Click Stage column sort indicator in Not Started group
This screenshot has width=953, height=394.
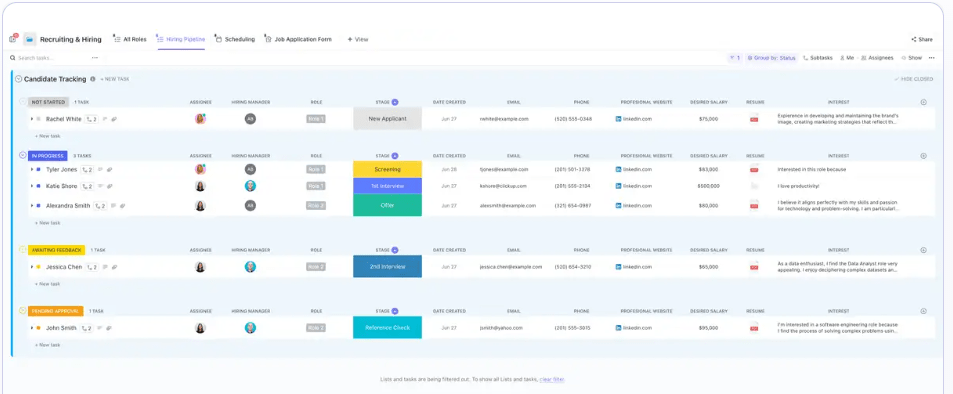tap(395, 102)
